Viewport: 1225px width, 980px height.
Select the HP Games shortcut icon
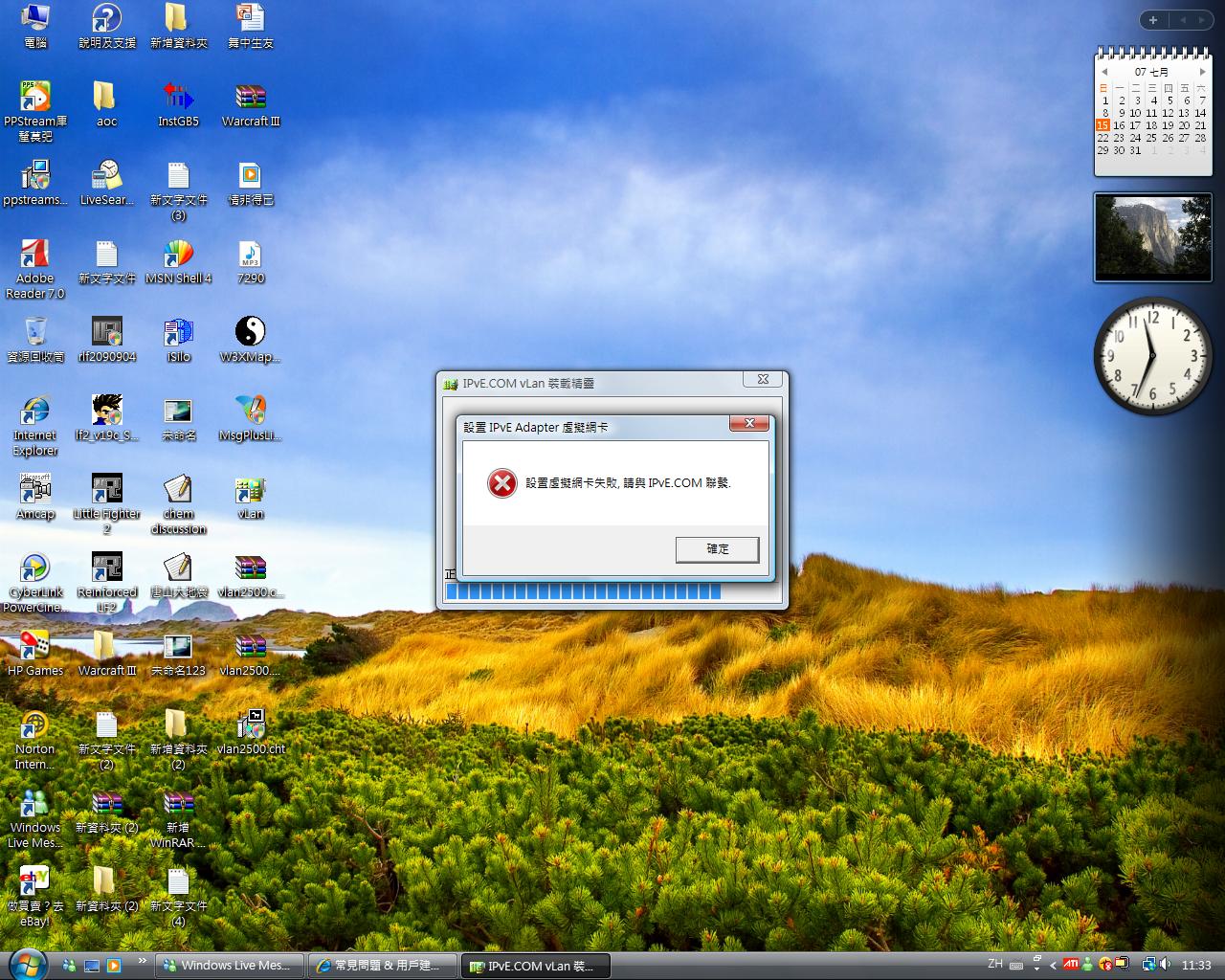pos(35,654)
